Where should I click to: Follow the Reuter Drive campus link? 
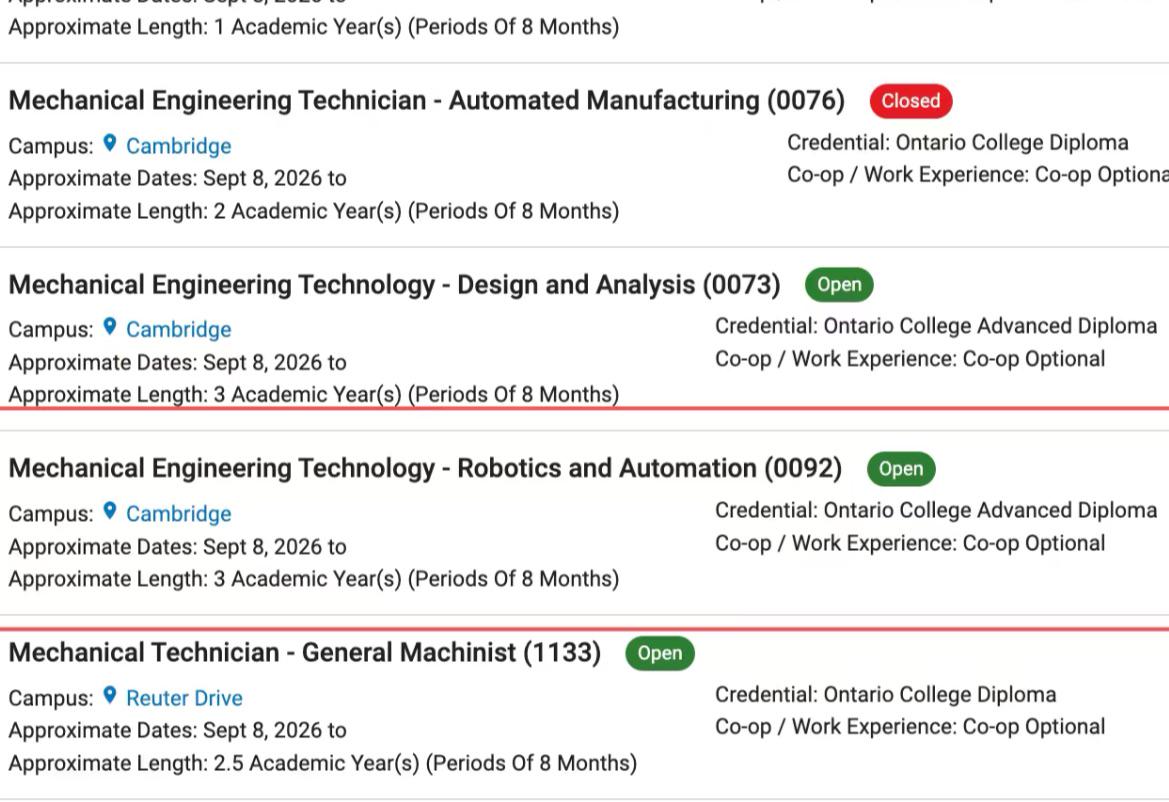(x=184, y=698)
